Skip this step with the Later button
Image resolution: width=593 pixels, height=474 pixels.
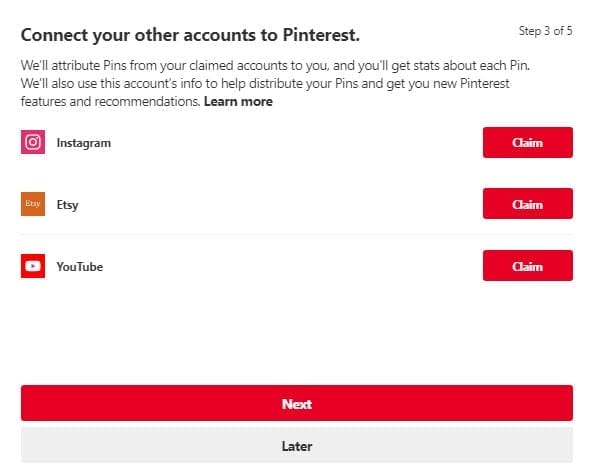pyautogui.click(x=297, y=446)
